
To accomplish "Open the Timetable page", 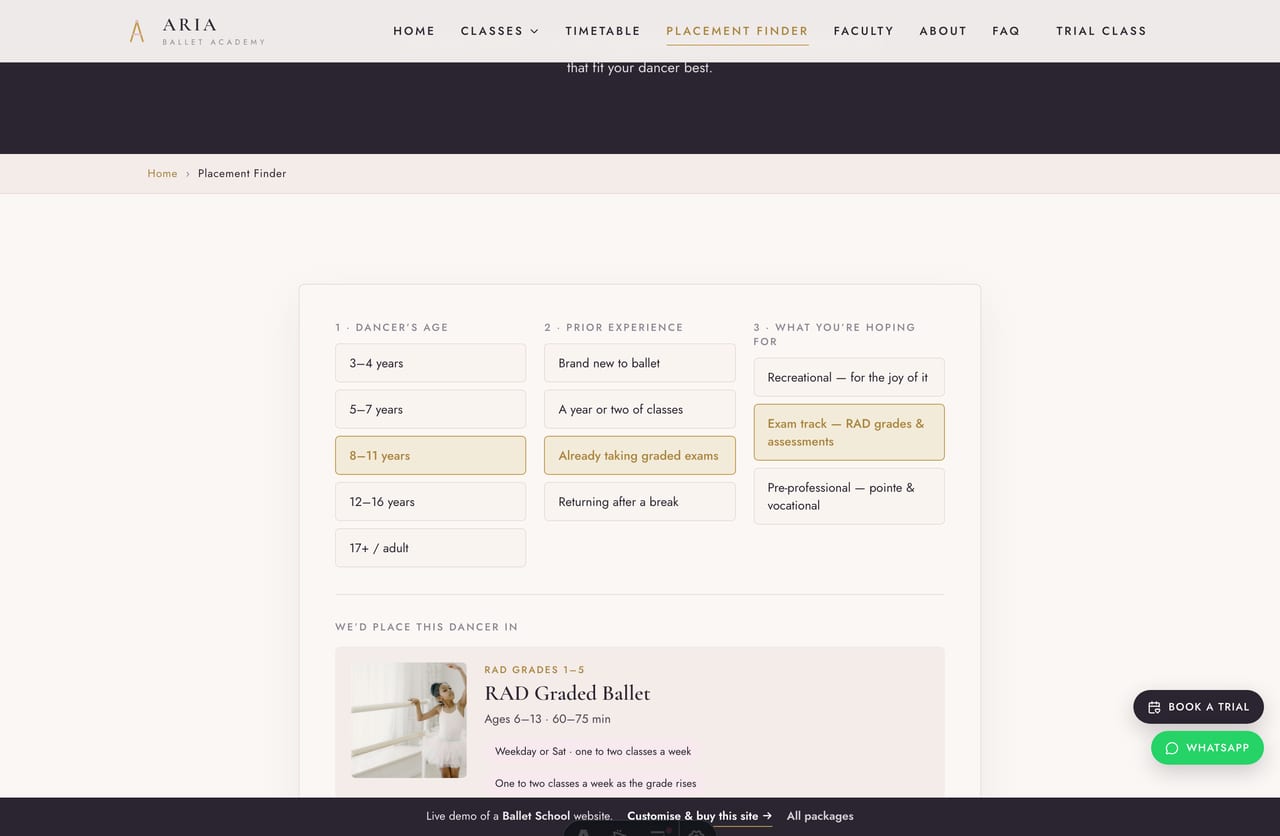I will 603,31.
